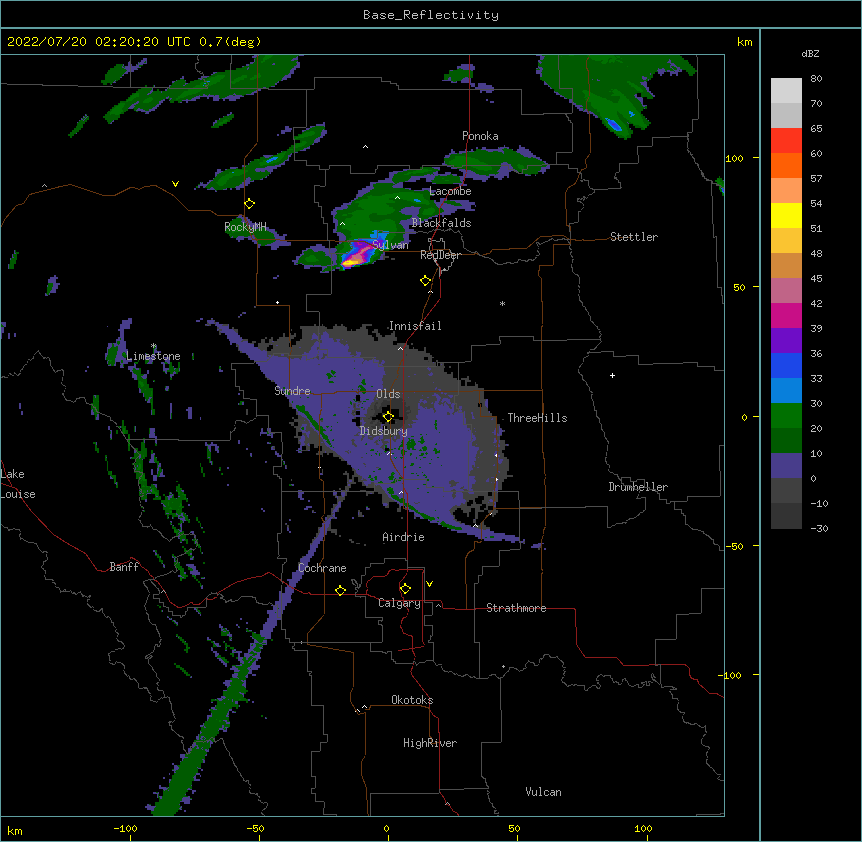This screenshot has height=842, width=862.
Task: Click the RockyMH label
Action: click(245, 227)
